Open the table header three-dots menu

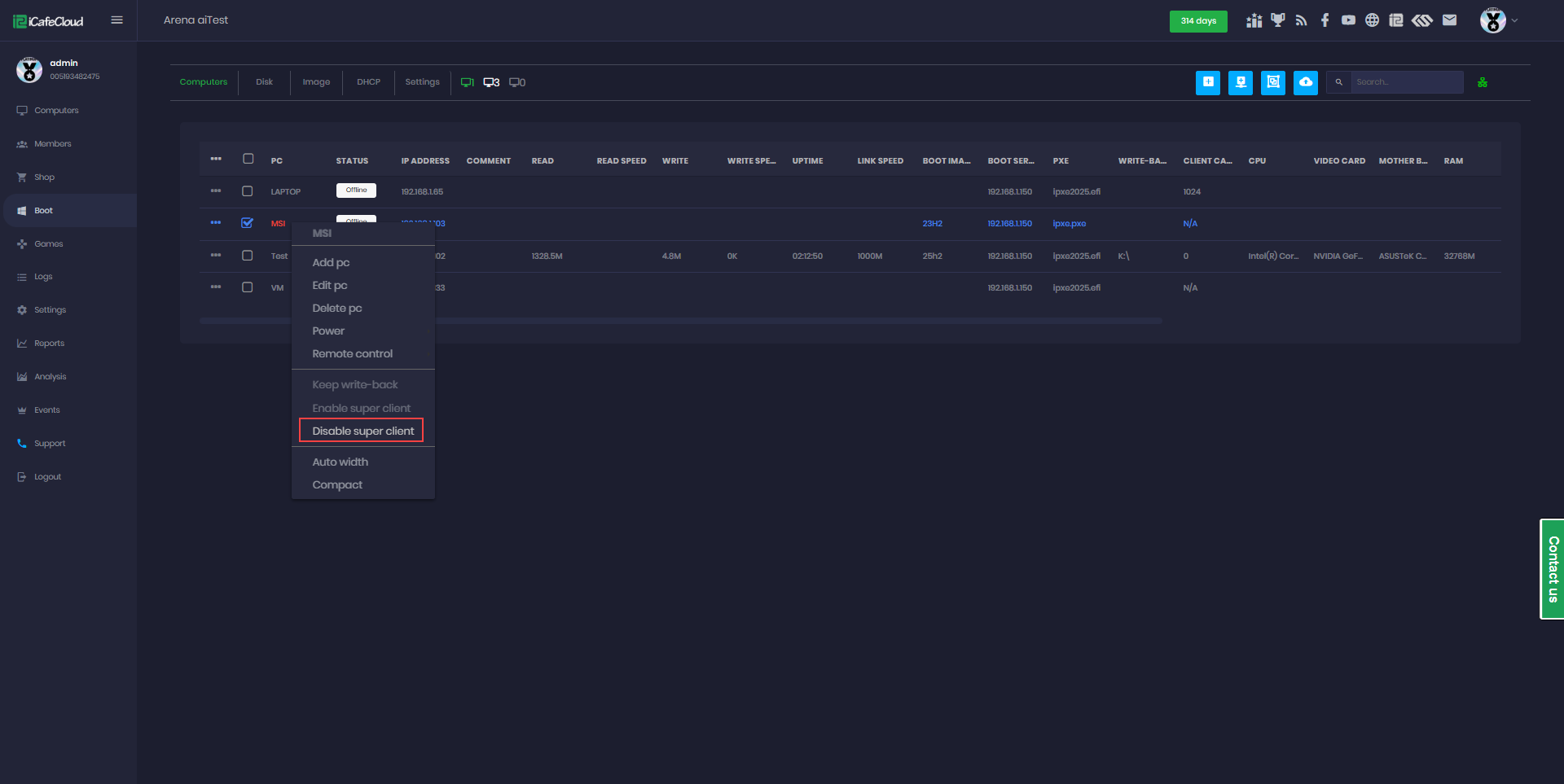[216, 160]
